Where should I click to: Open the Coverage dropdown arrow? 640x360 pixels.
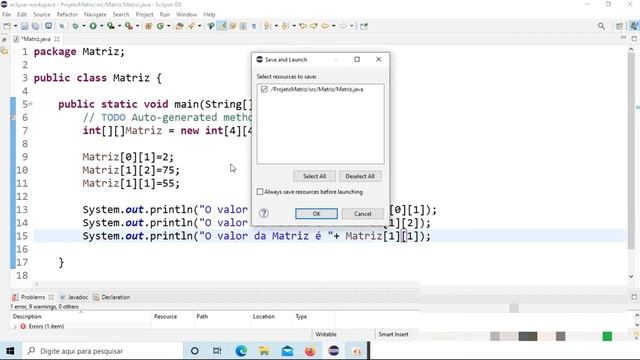120,26
